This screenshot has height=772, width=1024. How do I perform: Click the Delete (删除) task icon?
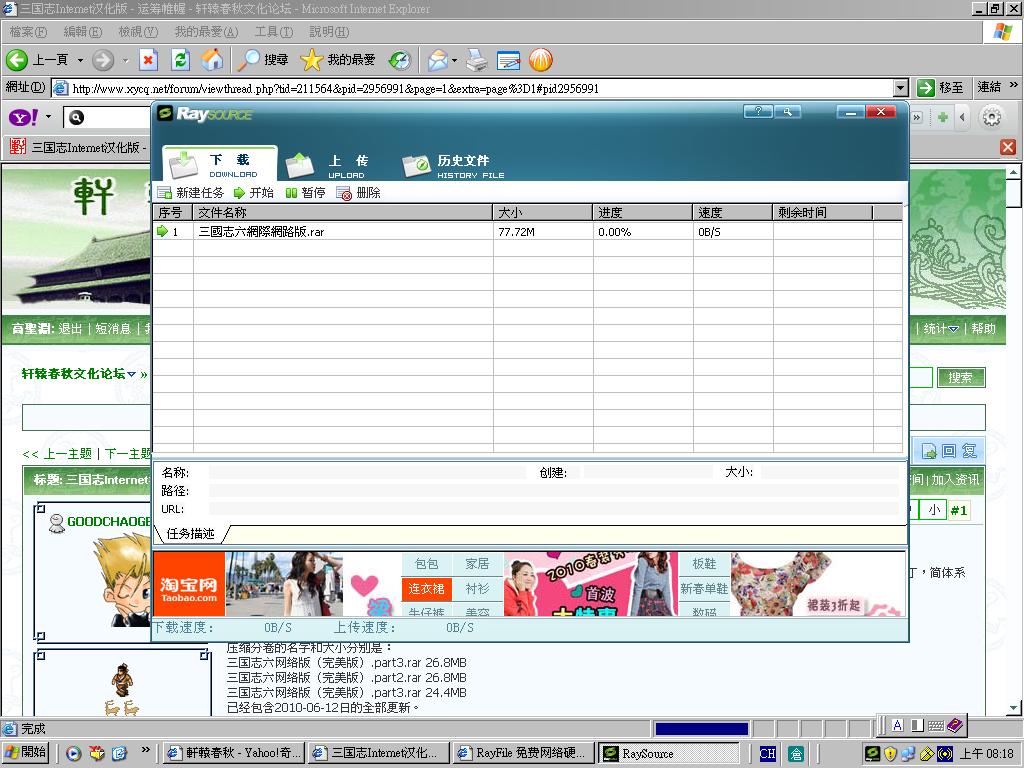click(x=345, y=193)
